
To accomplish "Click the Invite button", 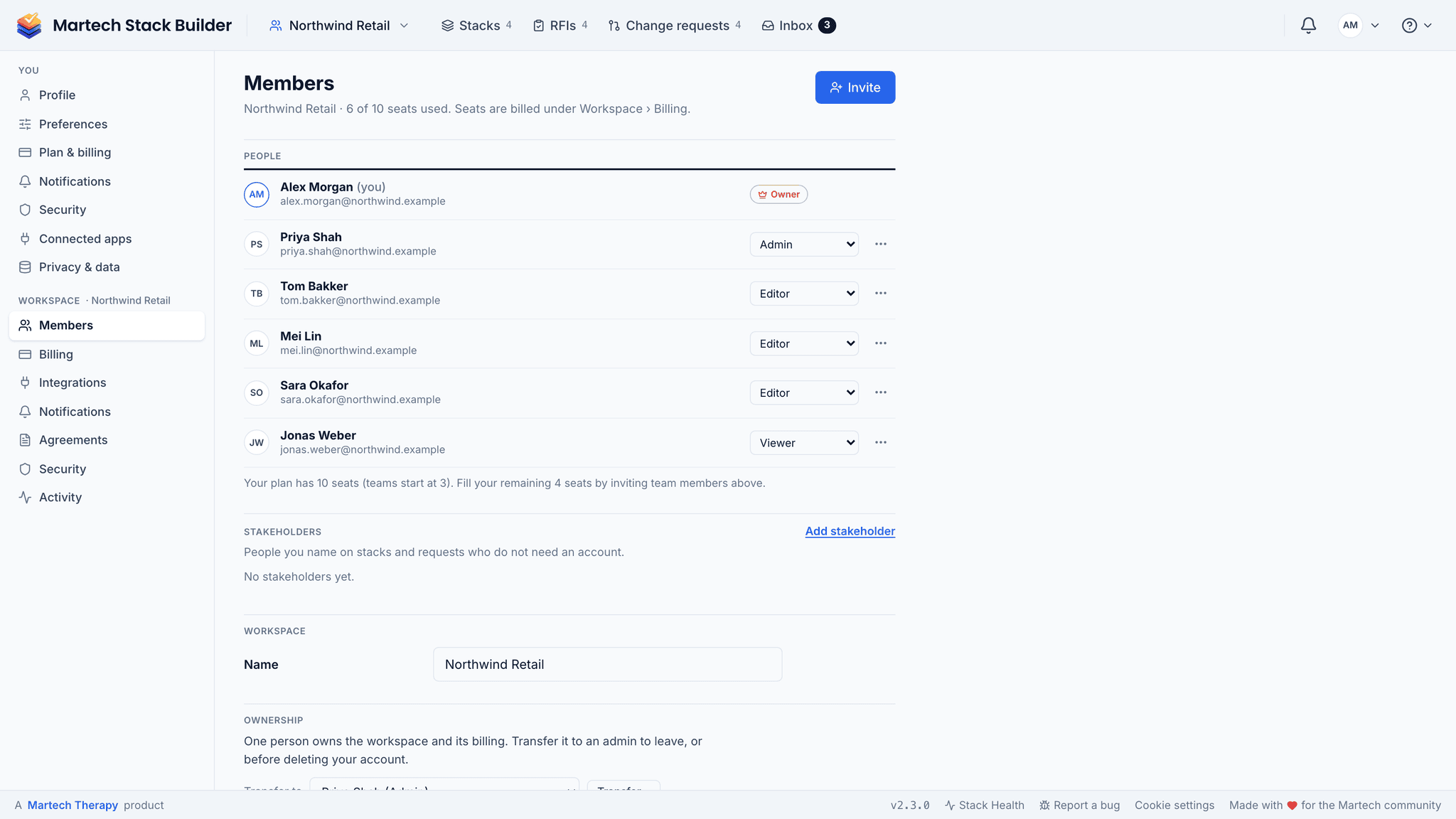I will (x=855, y=87).
